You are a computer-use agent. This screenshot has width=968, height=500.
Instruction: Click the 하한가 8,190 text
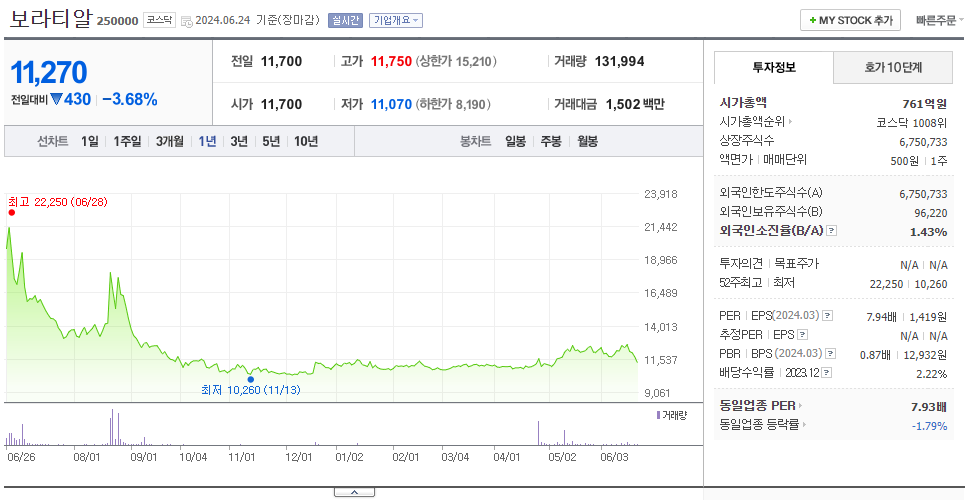[x=453, y=104]
